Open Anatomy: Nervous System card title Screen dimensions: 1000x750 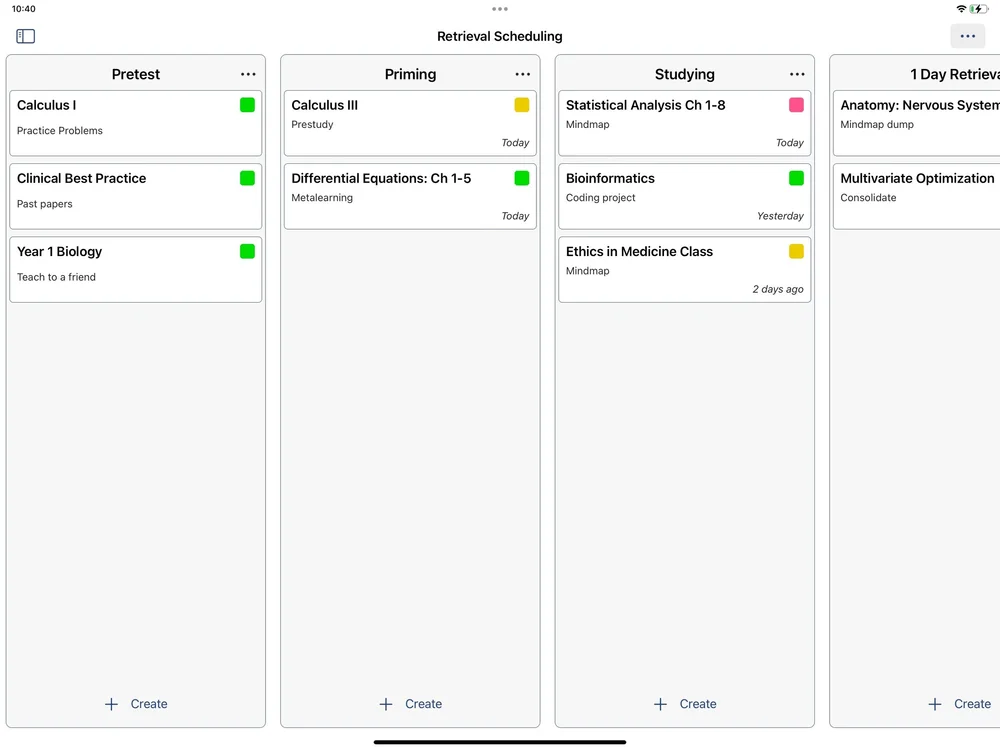[920, 105]
